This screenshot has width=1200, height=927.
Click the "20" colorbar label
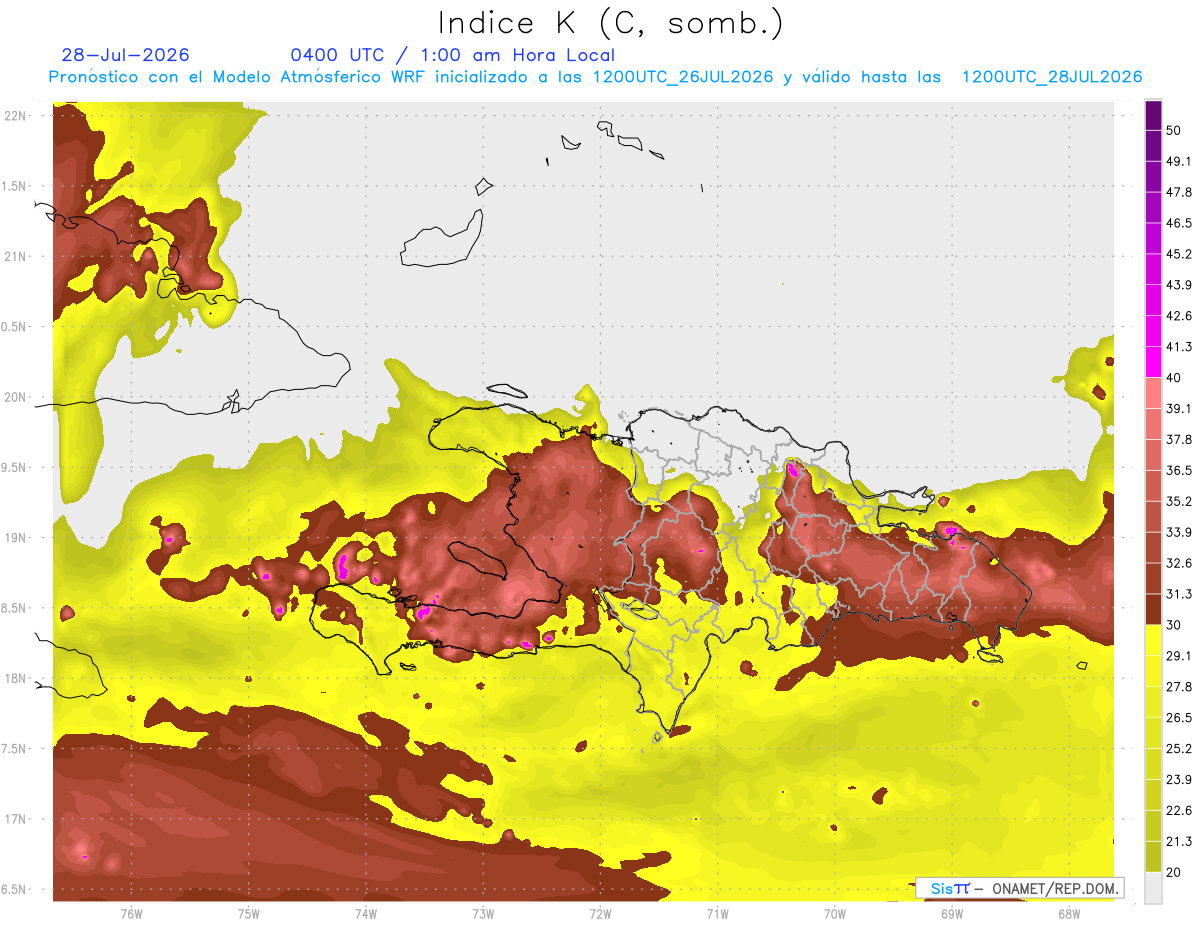tap(1174, 872)
